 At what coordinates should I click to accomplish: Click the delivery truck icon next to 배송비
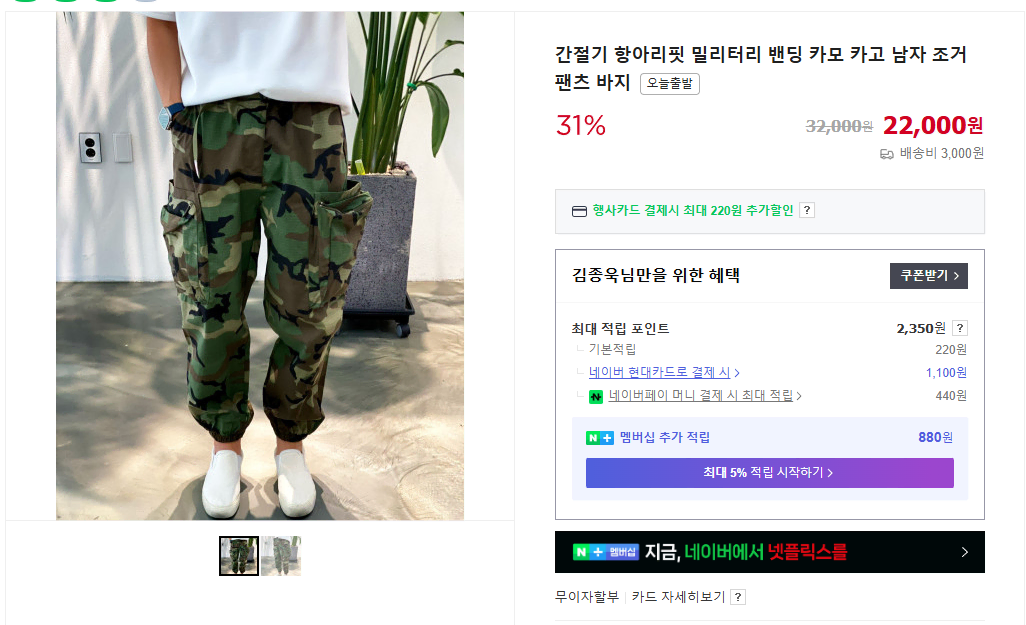(x=887, y=154)
